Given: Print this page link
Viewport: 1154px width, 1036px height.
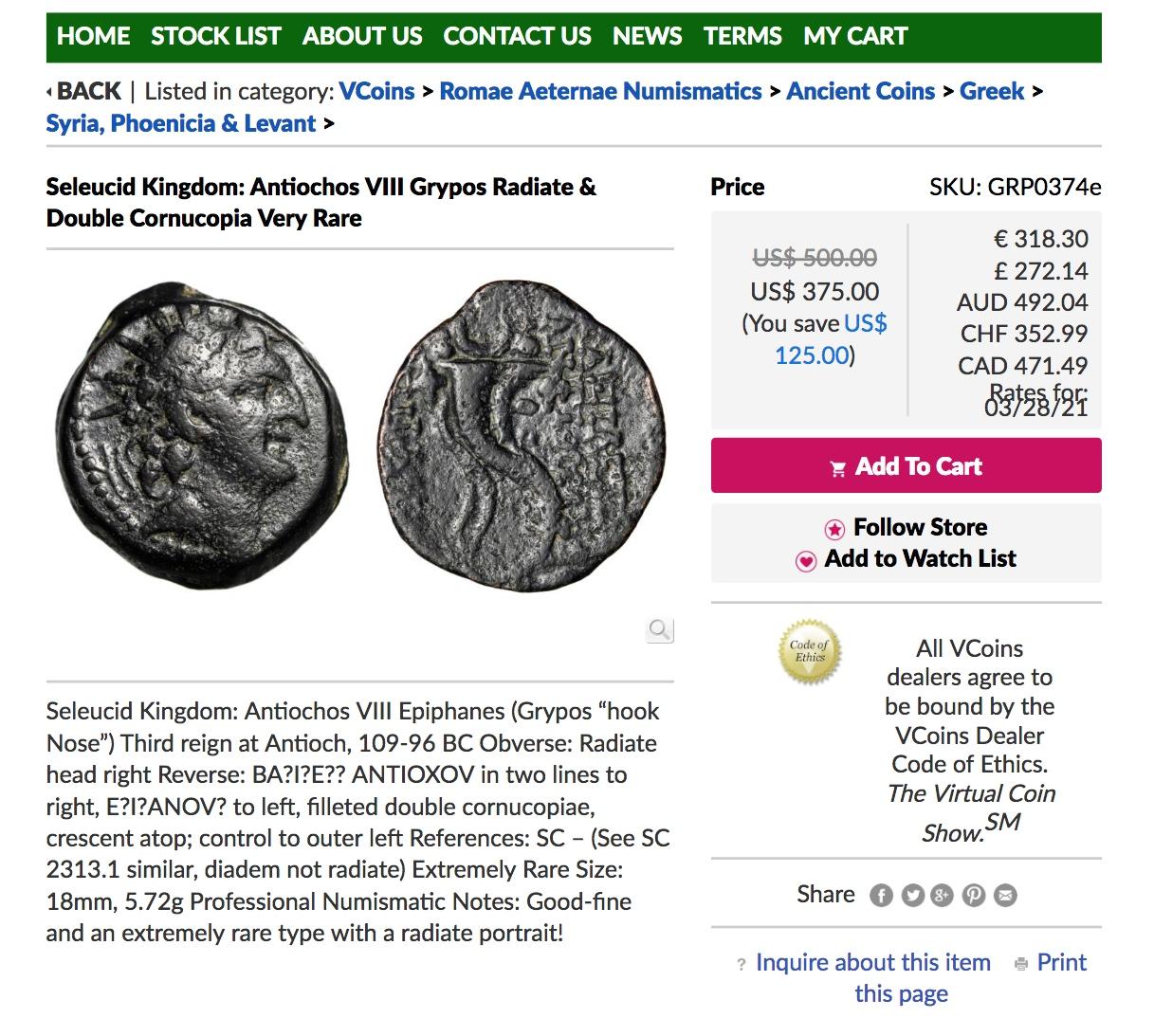Looking at the screenshot, I should pos(1061,962).
